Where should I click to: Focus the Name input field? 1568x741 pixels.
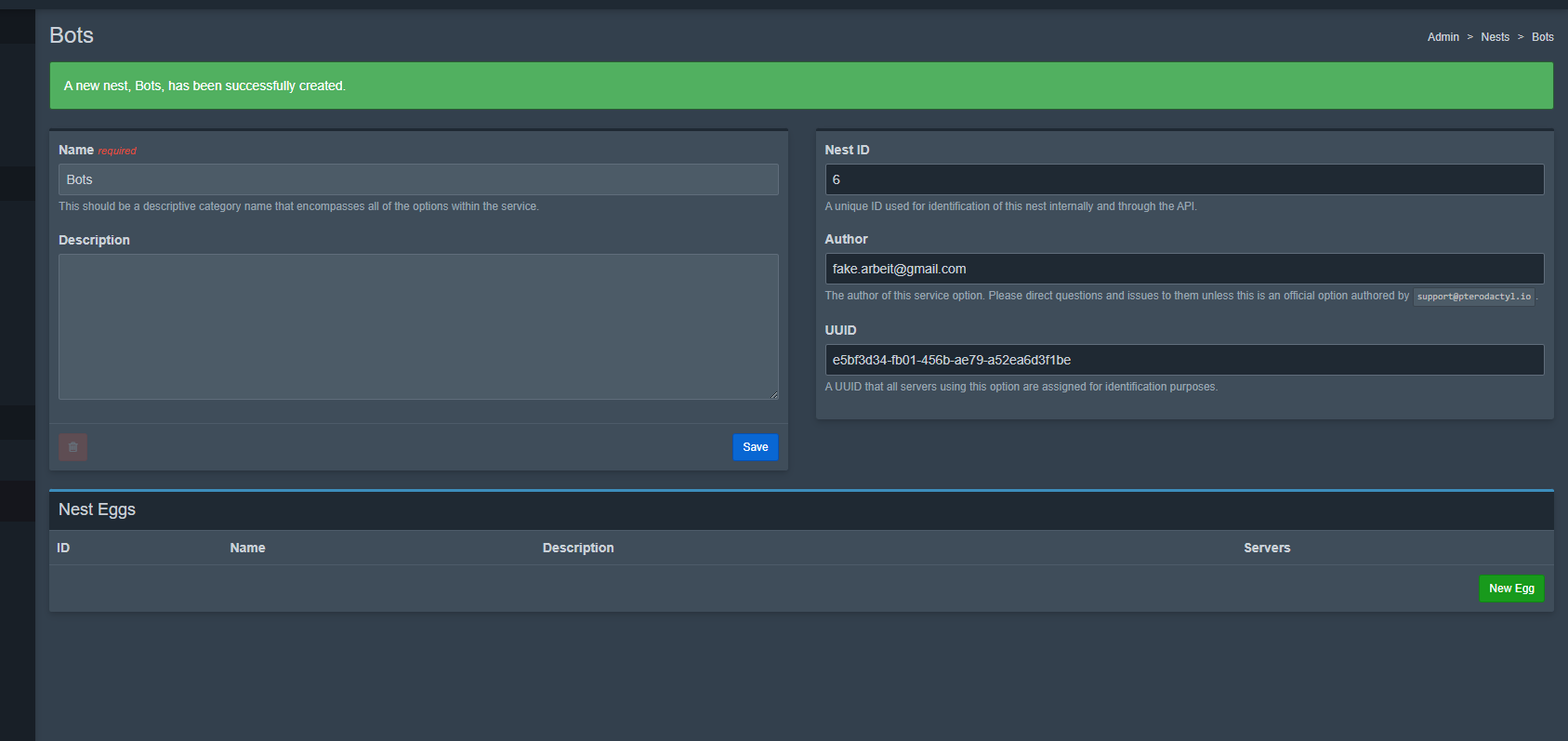pyautogui.click(x=418, y=179)
